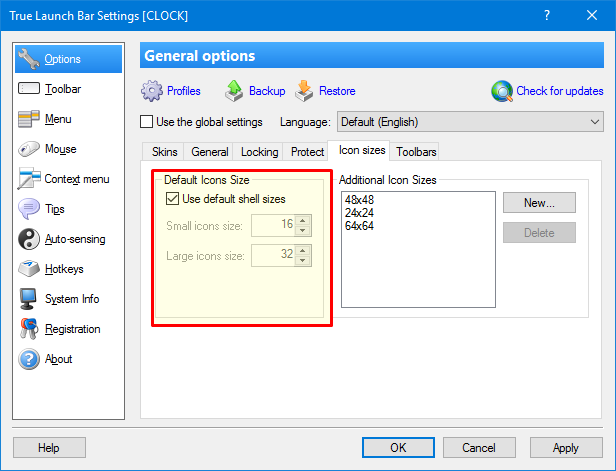Click the New... button
Image resolution: width=616 pixels, height=471 pixels.
point(539,203)
